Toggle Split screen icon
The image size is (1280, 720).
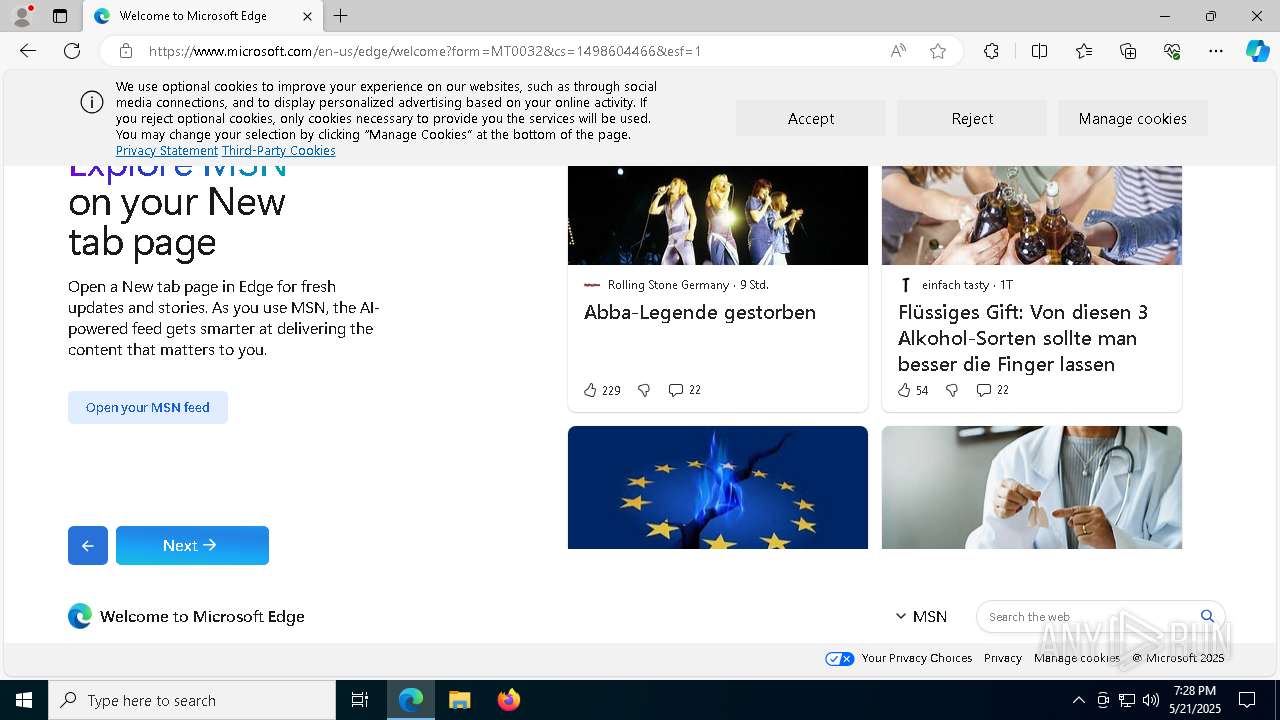[1039, 51]
